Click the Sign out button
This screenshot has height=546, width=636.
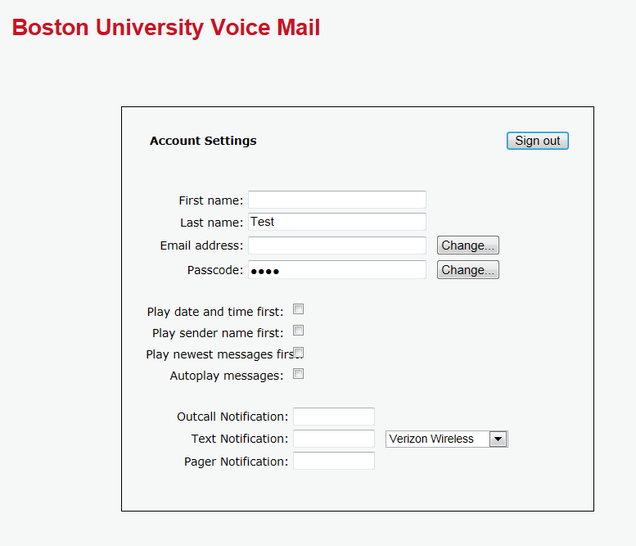[x=537, y=141]
